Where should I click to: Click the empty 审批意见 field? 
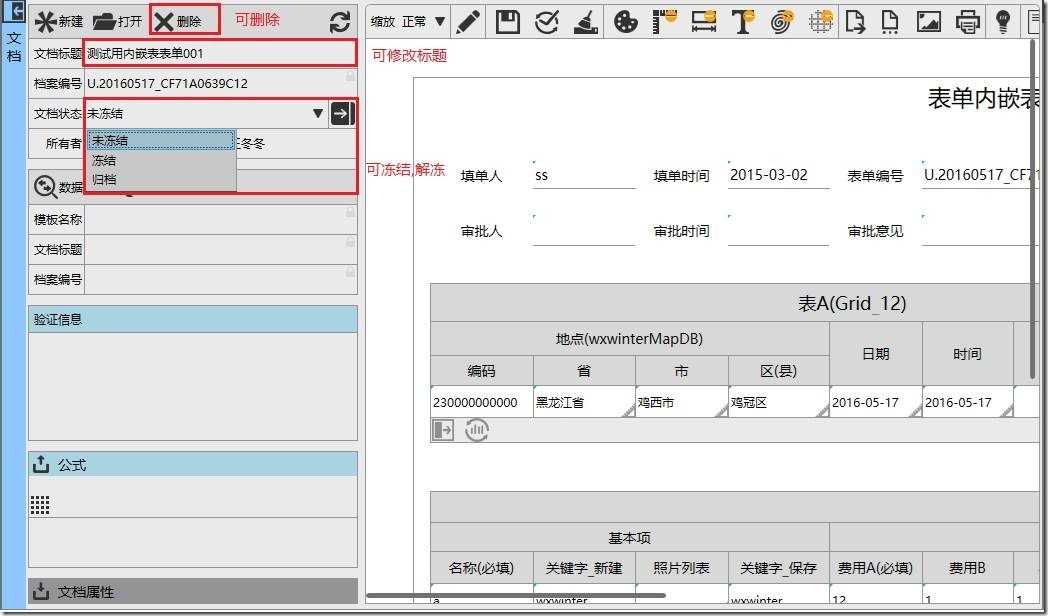(978, 231)
